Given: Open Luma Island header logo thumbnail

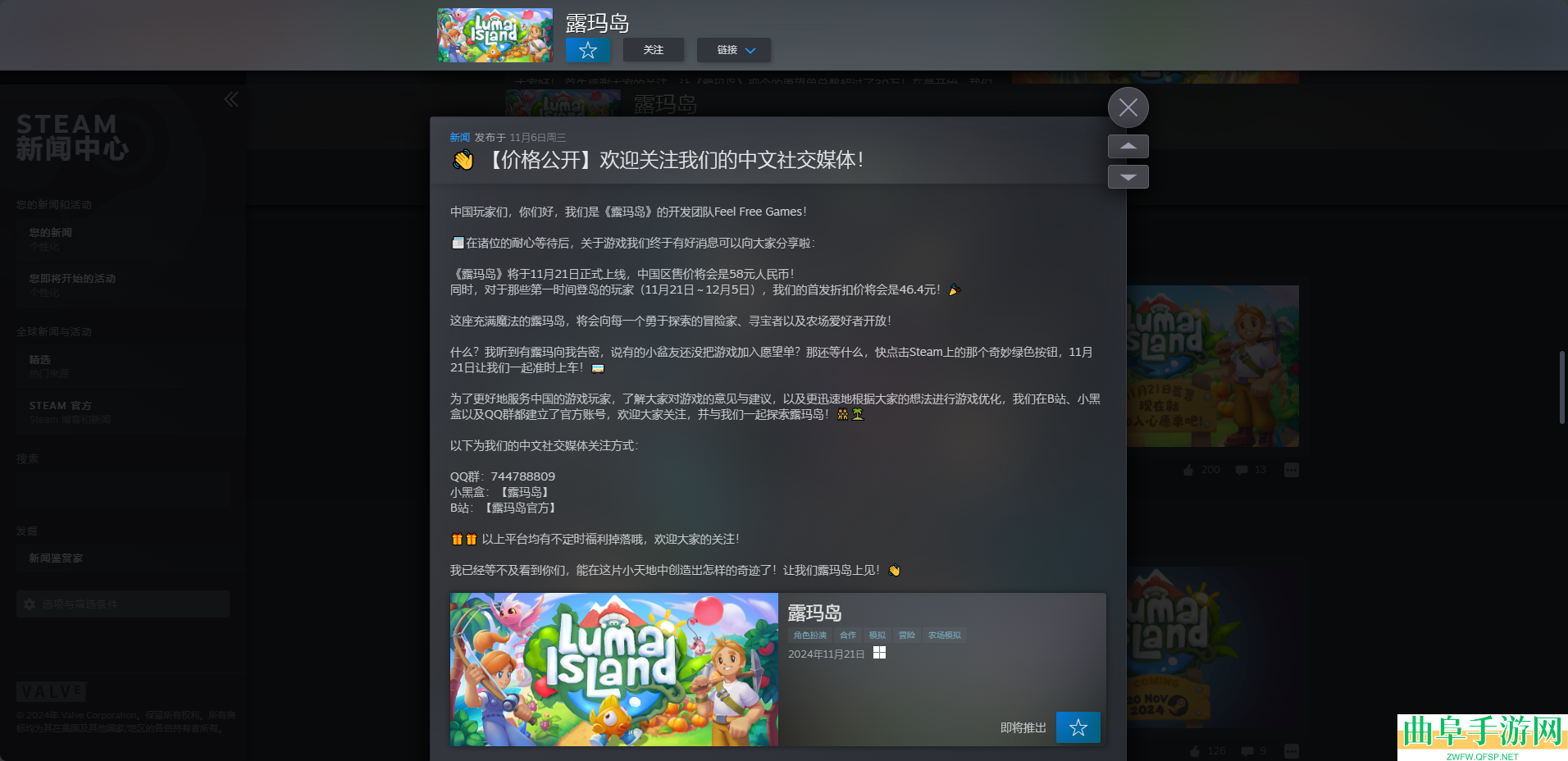Looking at the screenshot, I should [x=495, y=35].
